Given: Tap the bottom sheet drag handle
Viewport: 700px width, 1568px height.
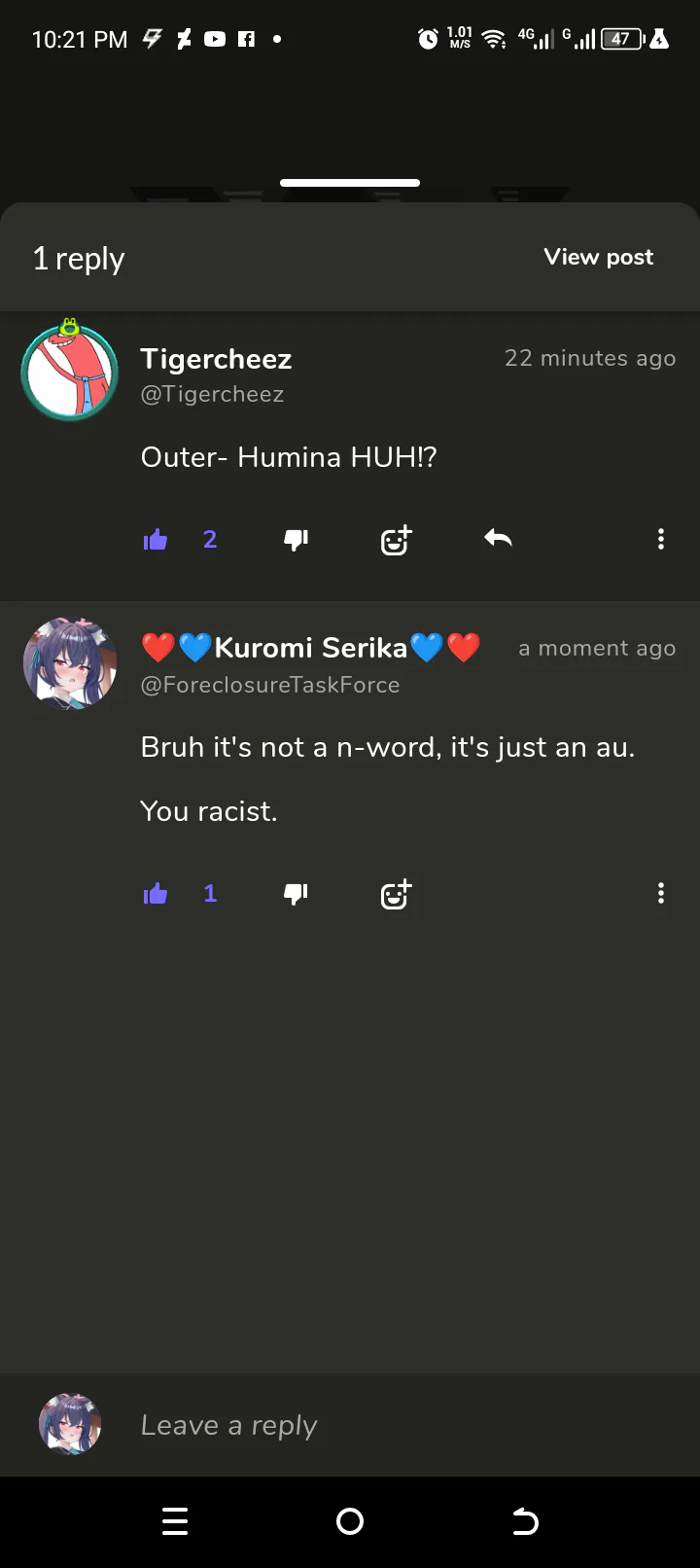Looking at the screenshot, I should click(x=350, y=183).
